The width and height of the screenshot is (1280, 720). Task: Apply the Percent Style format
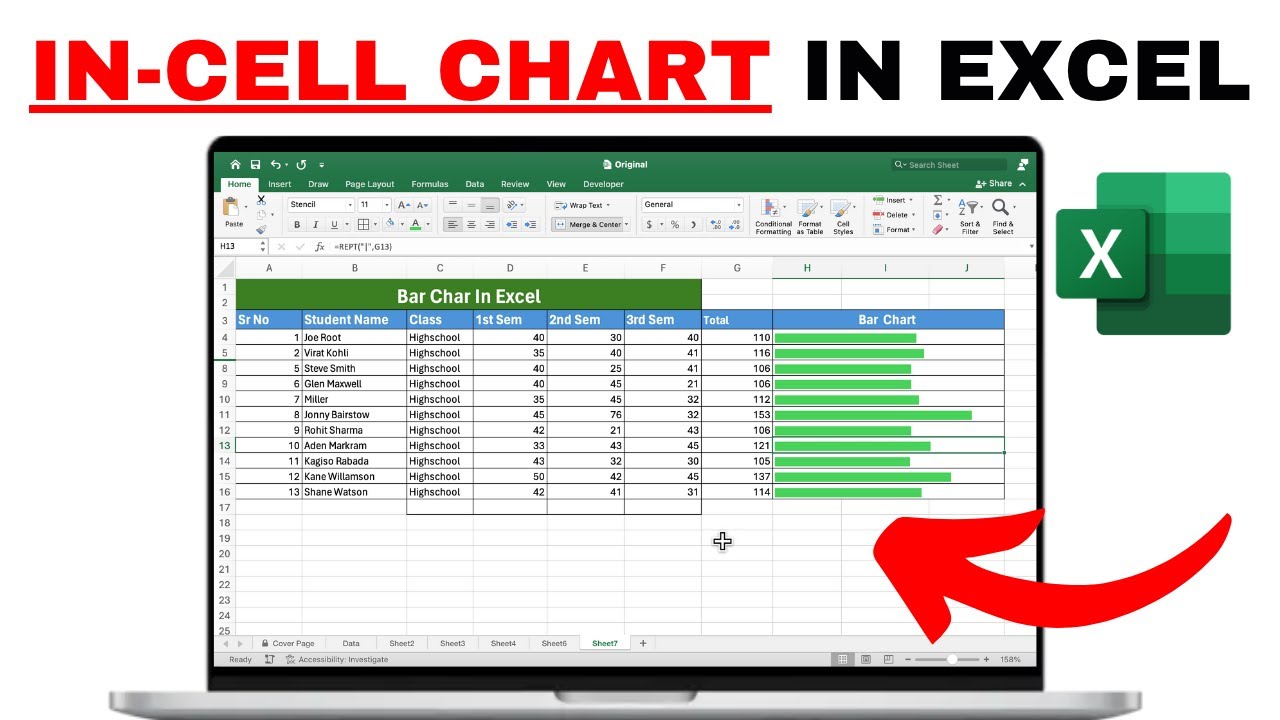pos(675,225)
